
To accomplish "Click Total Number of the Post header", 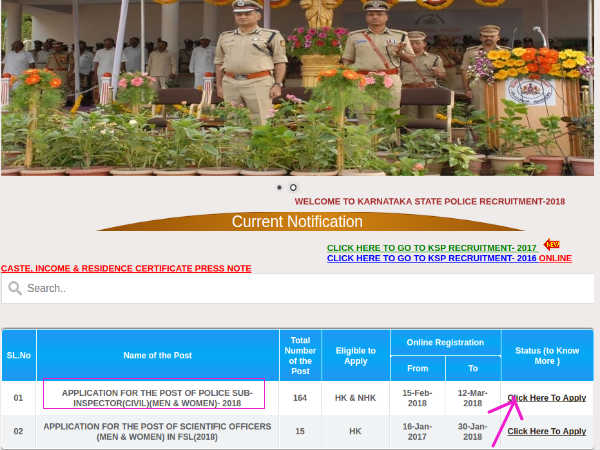I will pyautogui.click(x=300, y=355).
